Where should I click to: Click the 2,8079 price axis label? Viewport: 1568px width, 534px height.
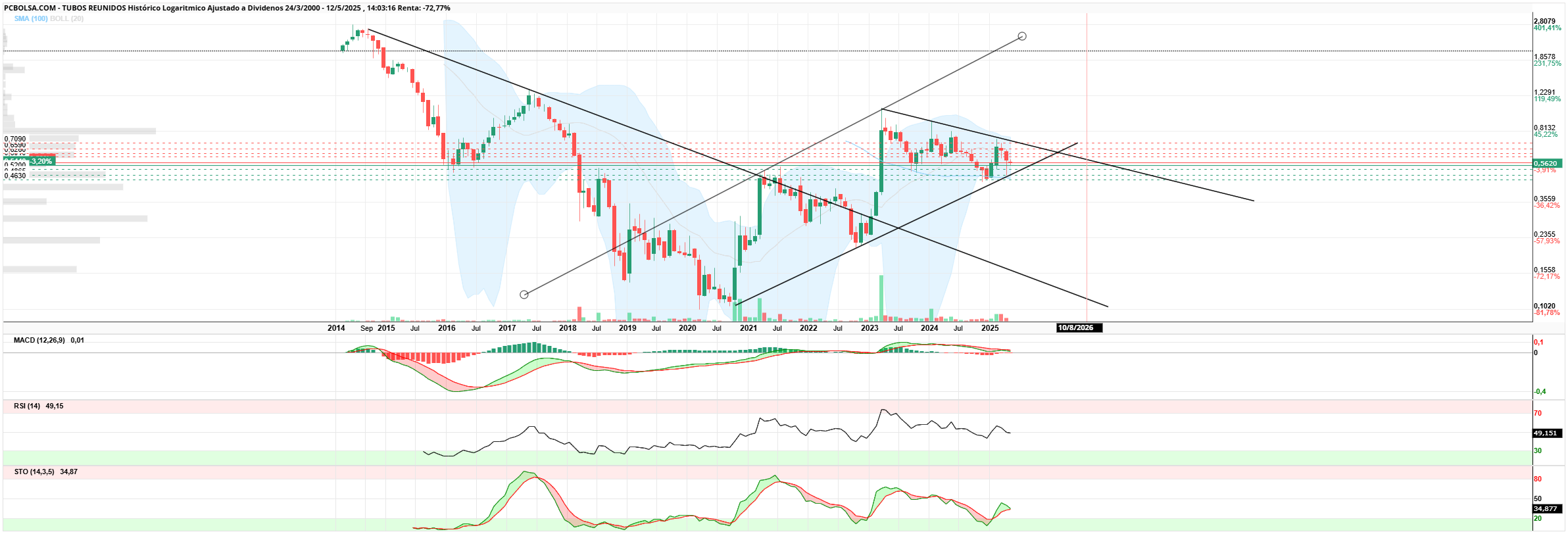[x=1545, y=21]
